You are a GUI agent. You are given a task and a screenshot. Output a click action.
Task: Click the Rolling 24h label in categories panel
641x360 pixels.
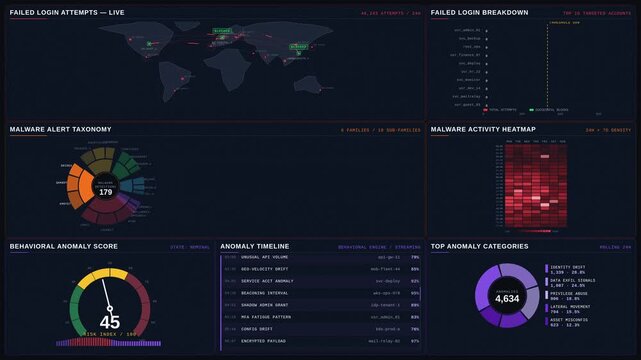pos(615,247)
